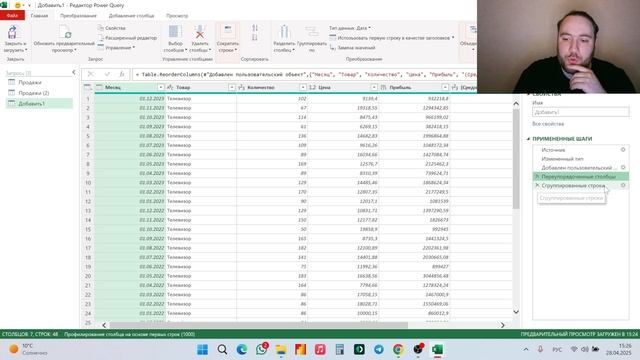
Task: Cancel formula with X icon in formula bar
Action: (91, 74)
